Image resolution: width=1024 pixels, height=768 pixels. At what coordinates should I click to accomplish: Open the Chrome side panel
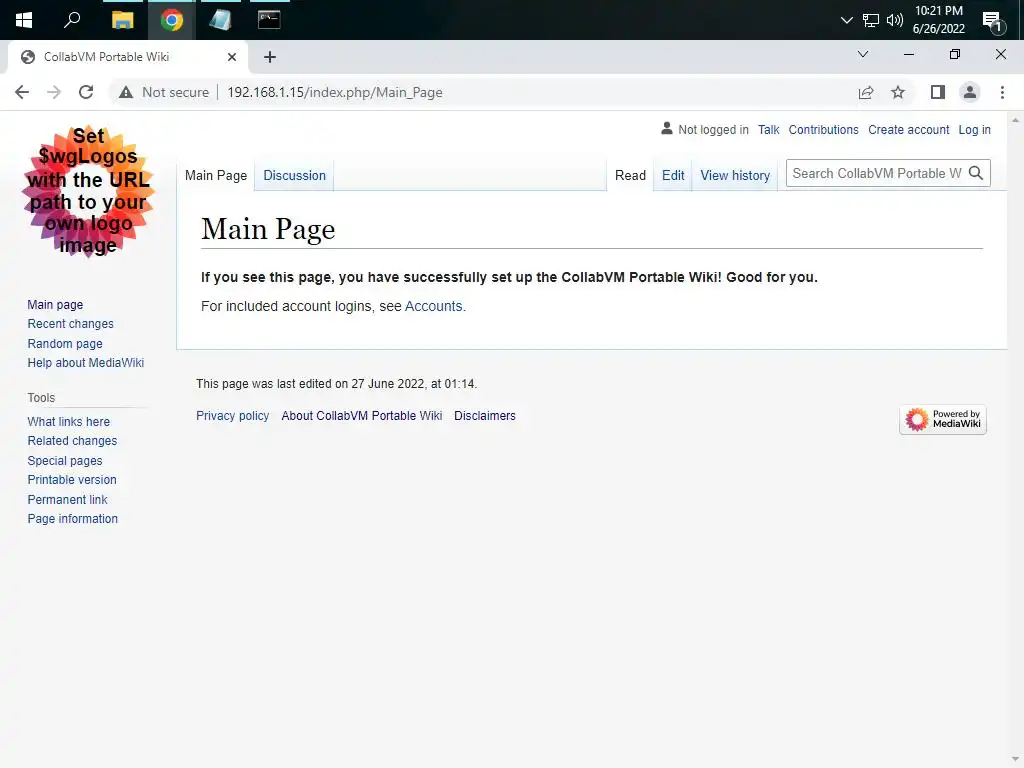(x=938, y=92)
